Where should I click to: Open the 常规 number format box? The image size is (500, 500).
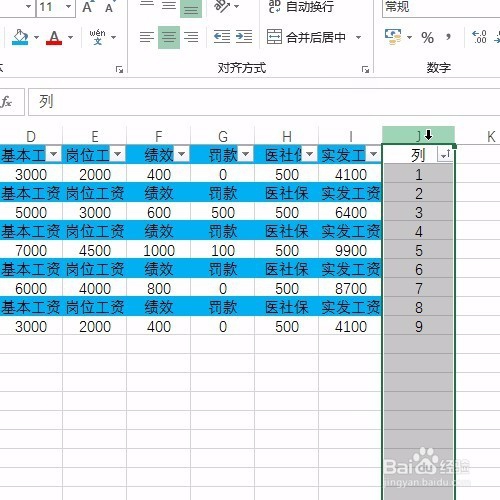point(441,7)
